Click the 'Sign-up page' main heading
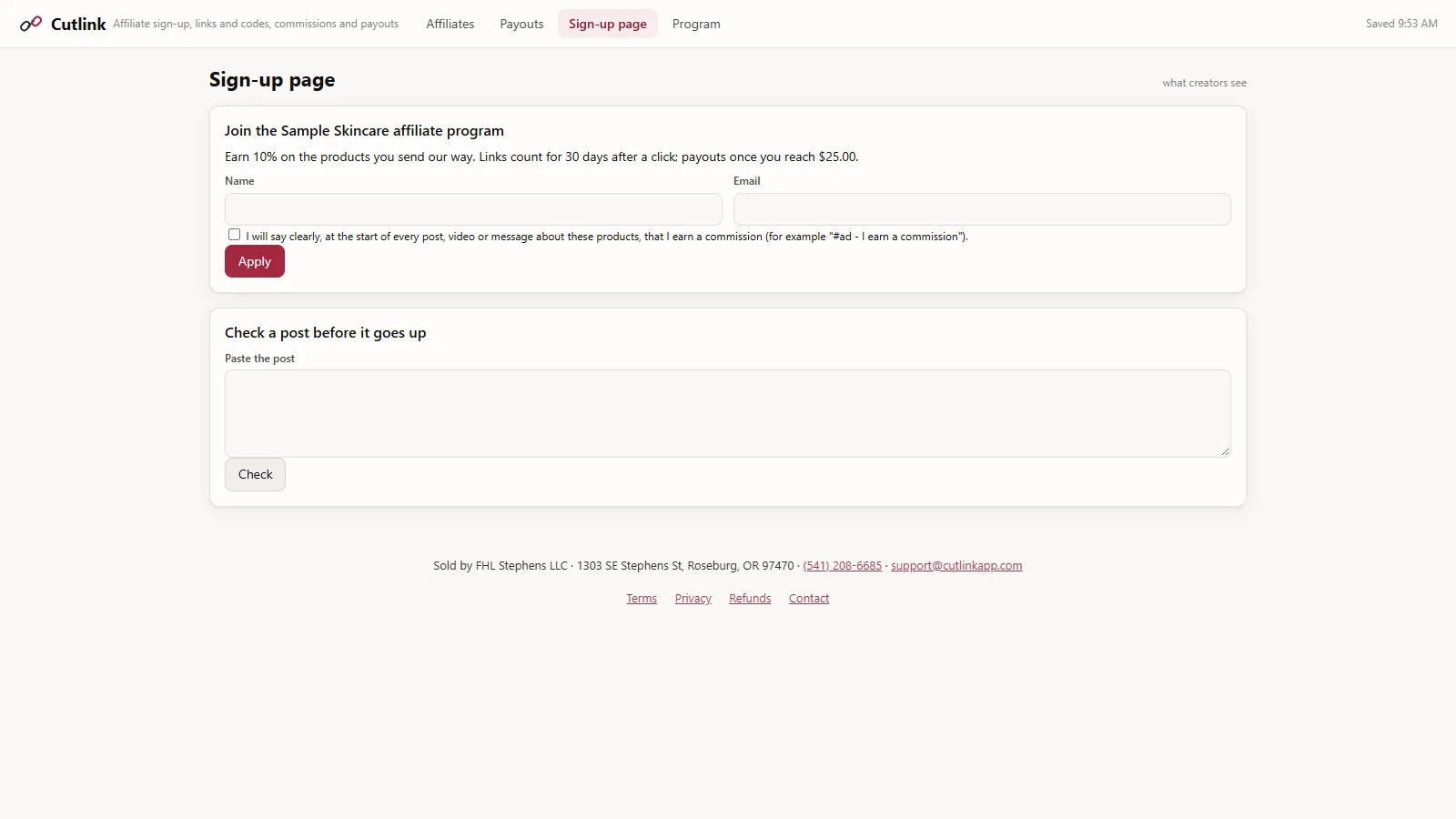The image size is (1456, 819). pyautogui.click(x=272, y=80)
